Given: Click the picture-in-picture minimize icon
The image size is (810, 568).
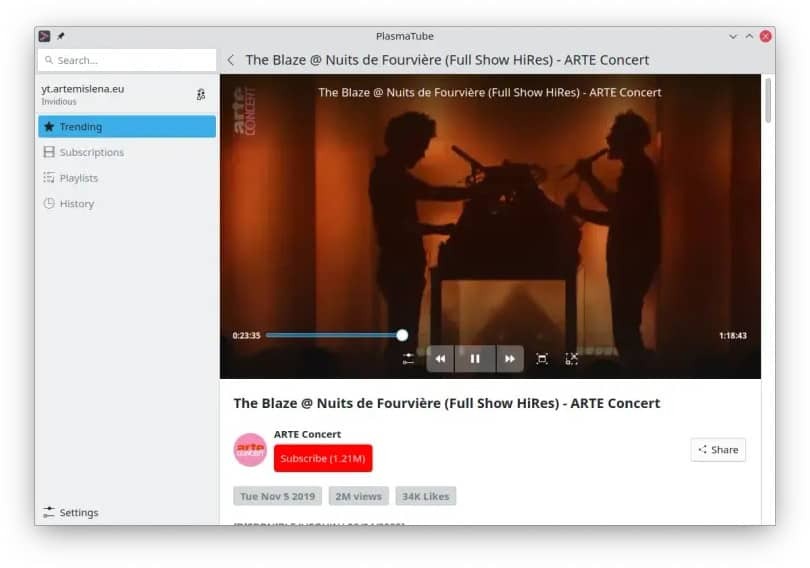Looking at the screenshot, I should [x=571, y=359].
